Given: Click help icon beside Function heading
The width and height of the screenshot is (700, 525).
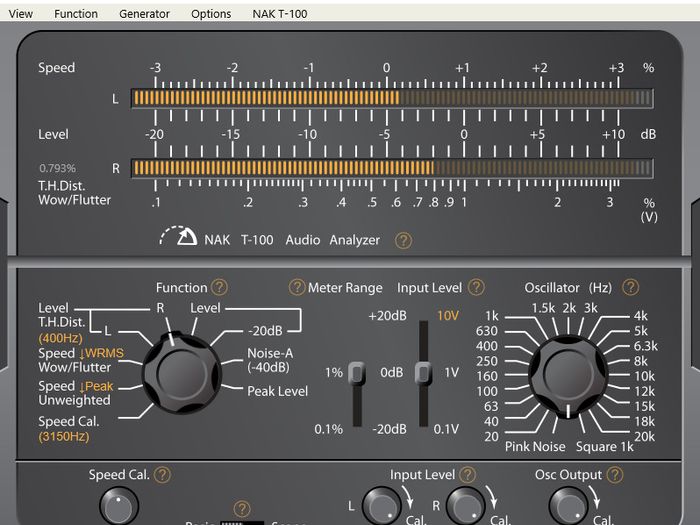Looking at the screenshot, I should tap(219, 287).
